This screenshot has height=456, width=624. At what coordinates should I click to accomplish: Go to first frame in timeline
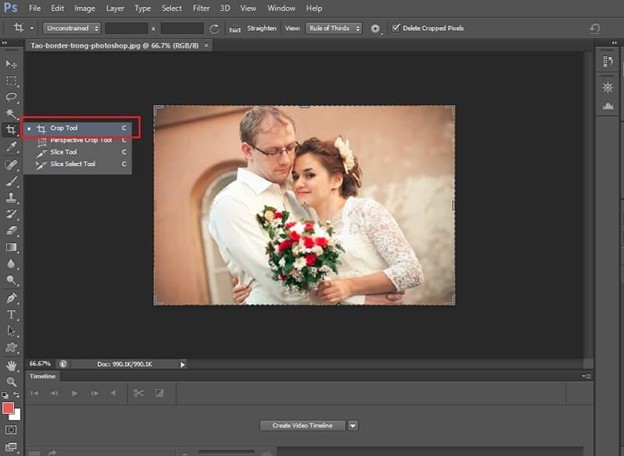tap(35, 393)
